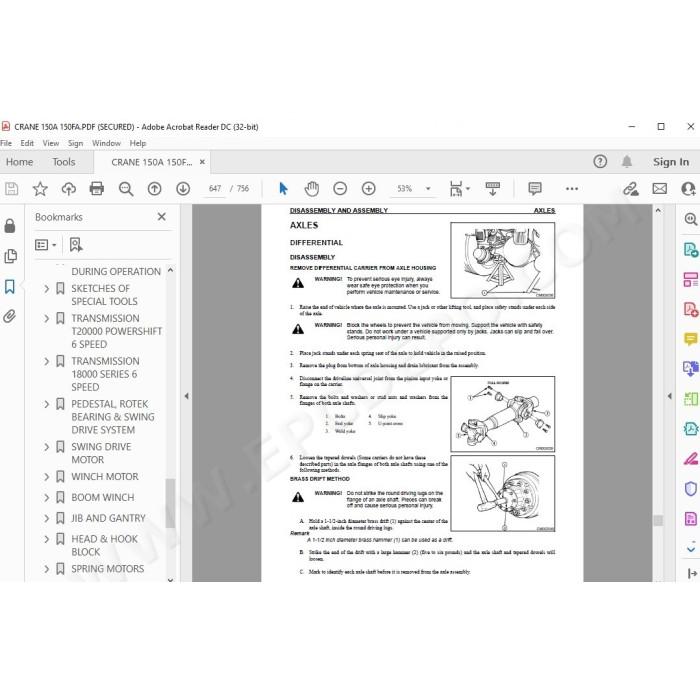This screenshot has width=700, height=700.
Task: Click the zoom out minus icon
Action: click(340, 188)
